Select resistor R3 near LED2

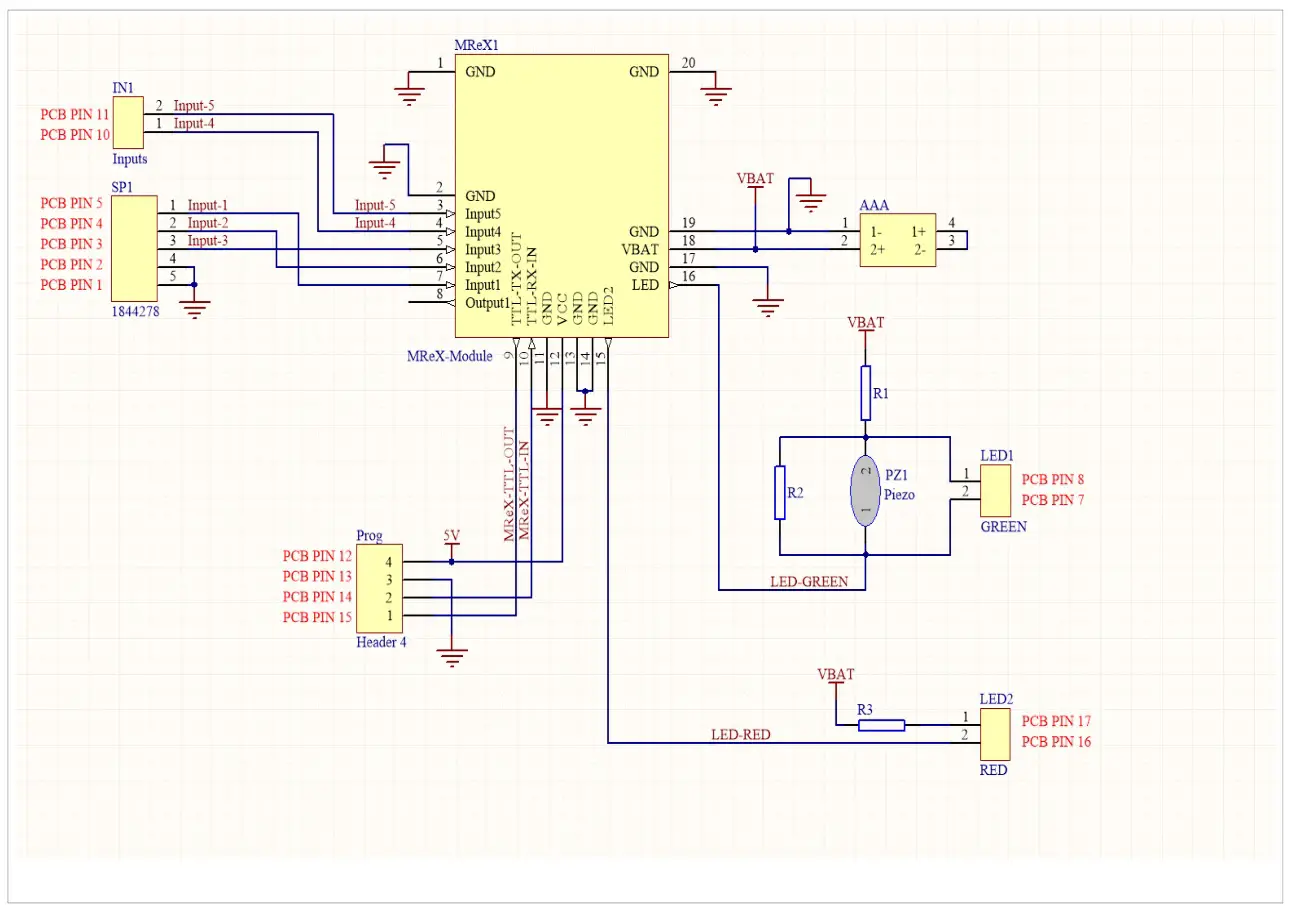click(880, 724)
